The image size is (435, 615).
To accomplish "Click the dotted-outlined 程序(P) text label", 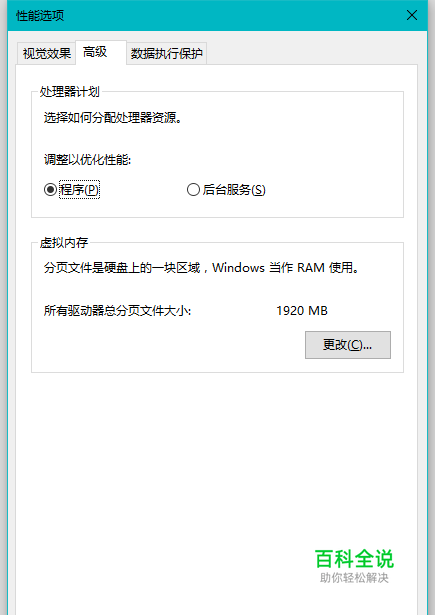I will click(x=79, y=190).
